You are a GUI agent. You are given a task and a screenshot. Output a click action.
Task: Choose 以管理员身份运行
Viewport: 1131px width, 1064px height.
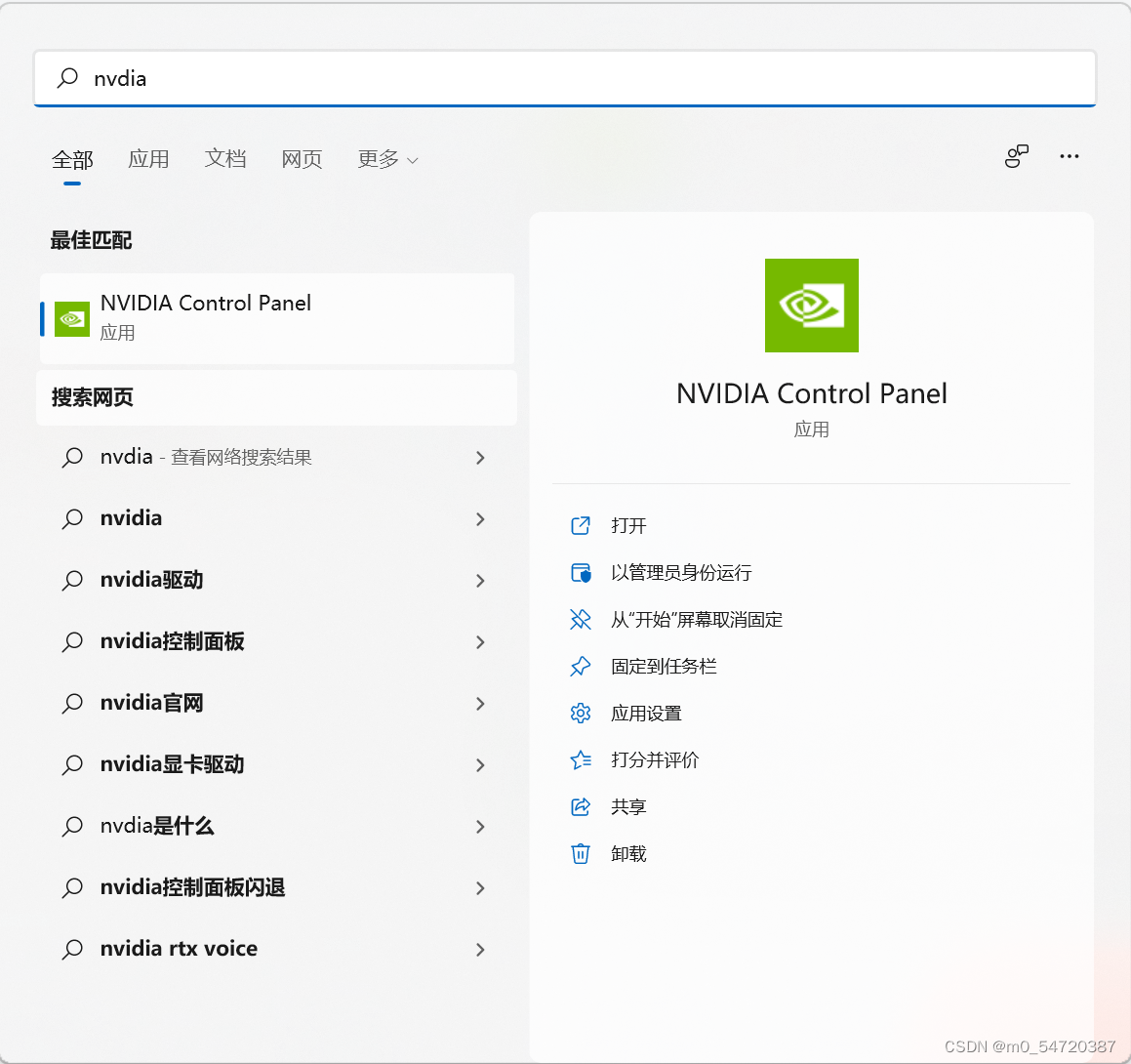coord(681,573)
